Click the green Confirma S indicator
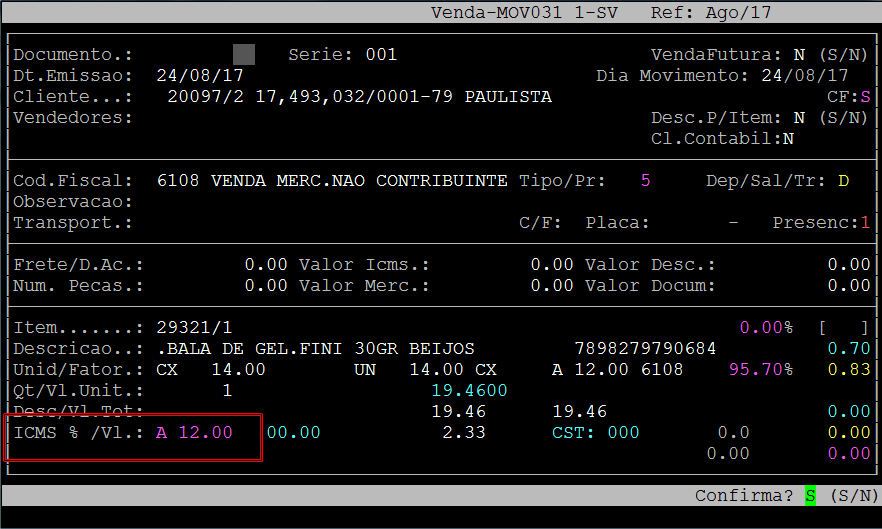Screen dimensions: 882x529 tap(810, 496)
